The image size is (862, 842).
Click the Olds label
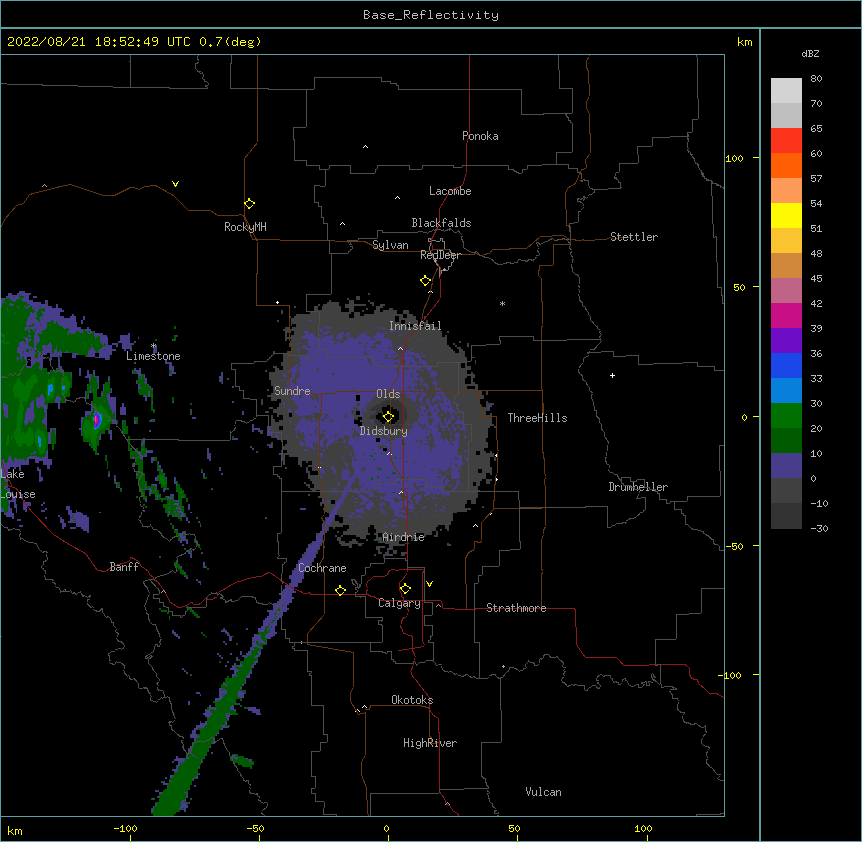pos(388,394)
